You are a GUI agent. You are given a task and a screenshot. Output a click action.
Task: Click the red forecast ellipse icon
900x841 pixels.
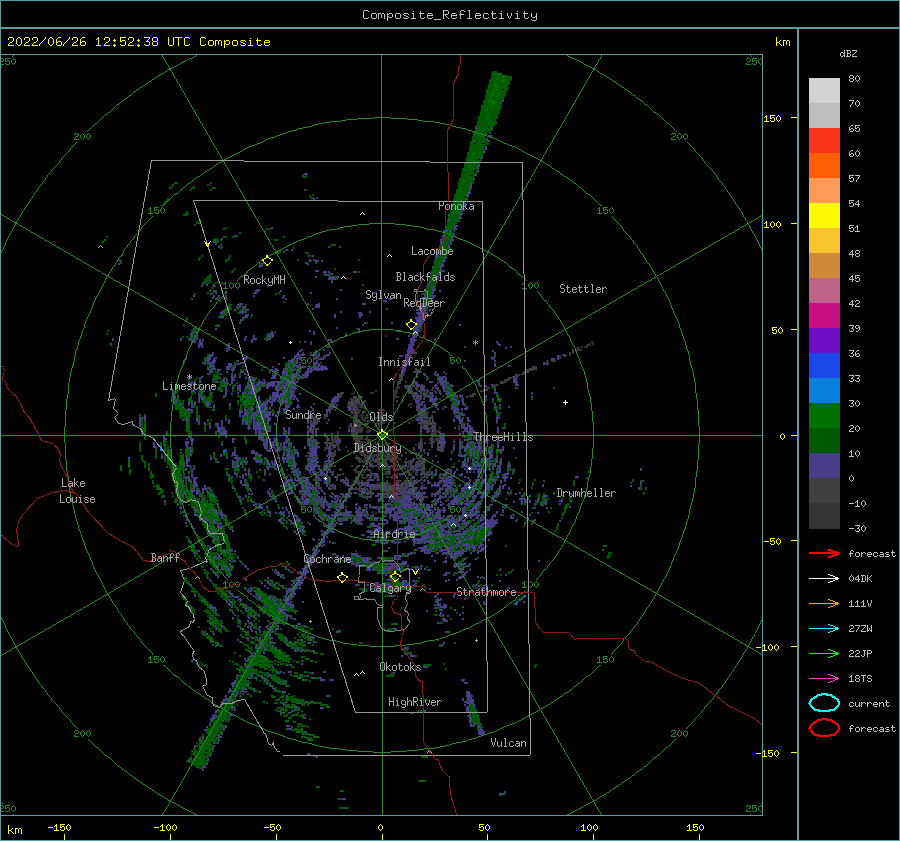point(824,728)
